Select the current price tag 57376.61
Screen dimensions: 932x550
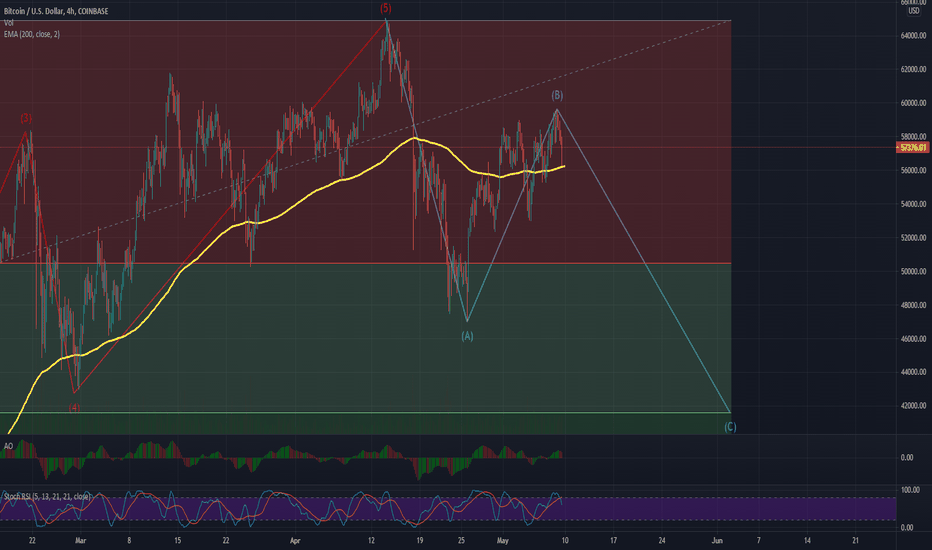pos(912,147)
